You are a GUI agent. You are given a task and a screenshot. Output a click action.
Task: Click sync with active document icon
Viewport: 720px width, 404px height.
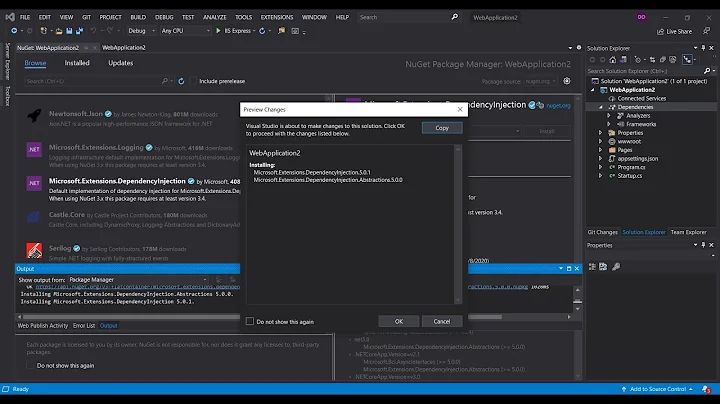click(652, 60)
